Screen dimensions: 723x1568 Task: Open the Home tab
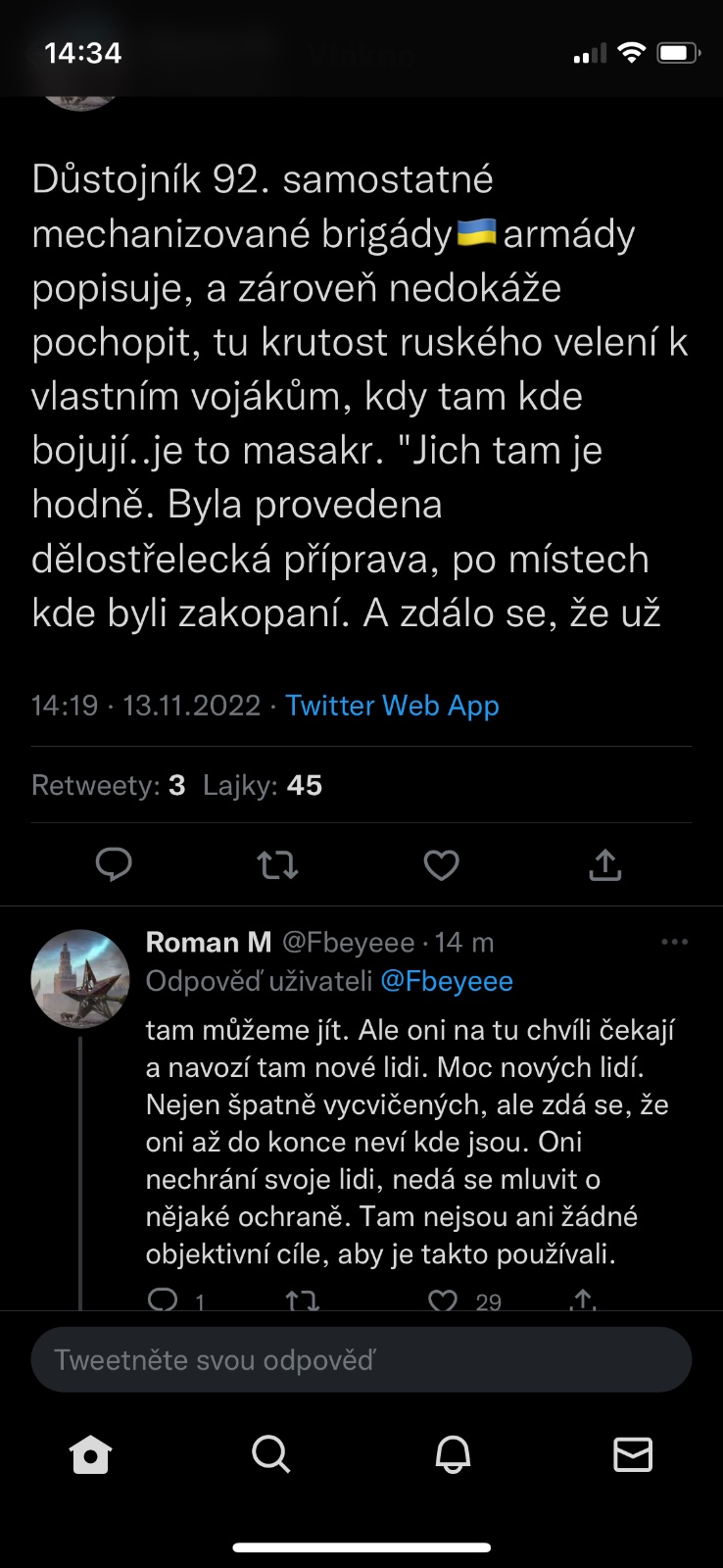(x=91, y=1455)
